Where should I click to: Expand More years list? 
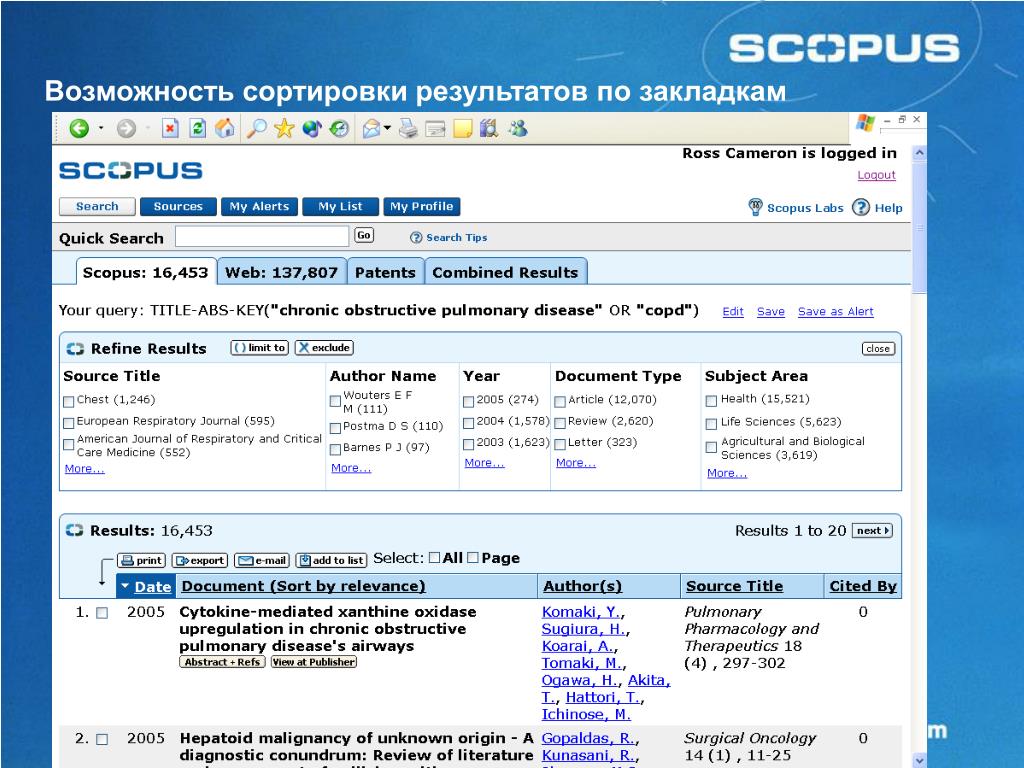pos(484,462)
